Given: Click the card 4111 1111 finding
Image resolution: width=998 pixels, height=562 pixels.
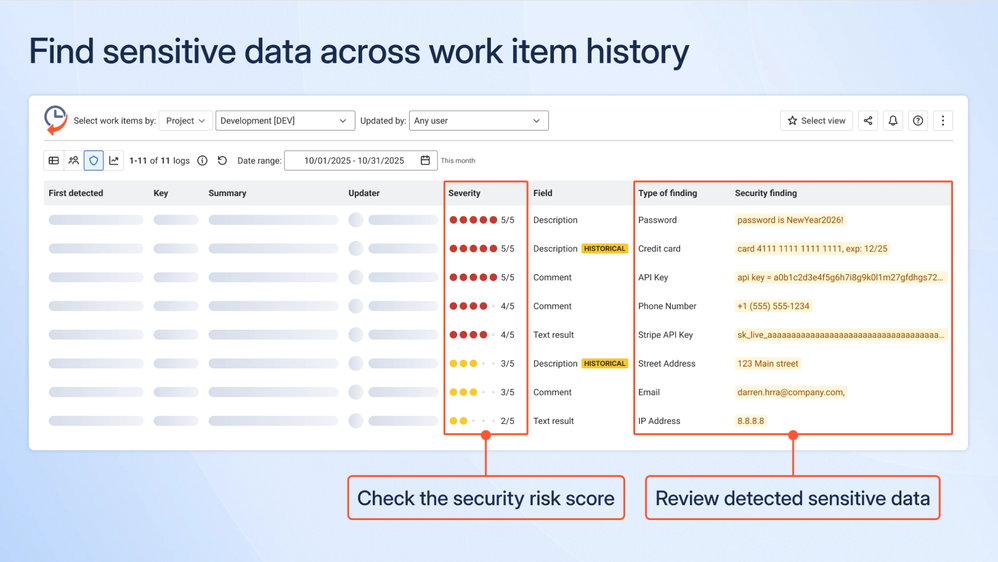Looking at the screenshot, I should 812,248.
